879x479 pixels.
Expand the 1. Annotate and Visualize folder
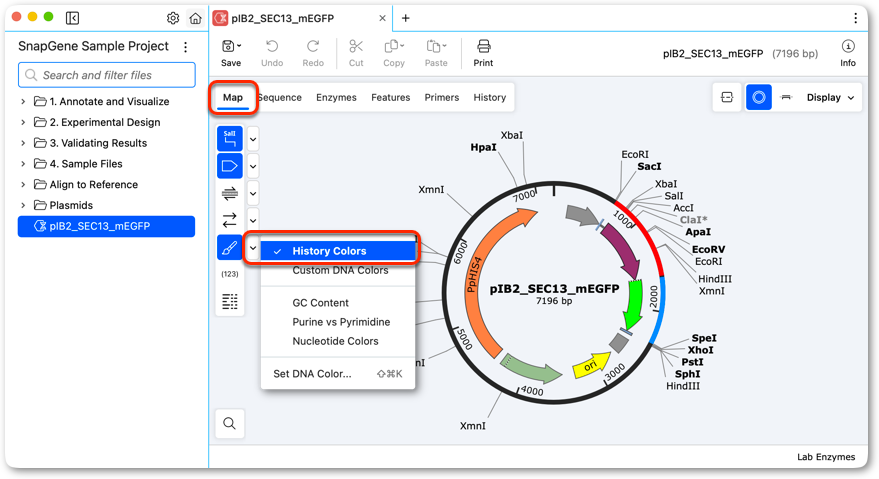23,102
